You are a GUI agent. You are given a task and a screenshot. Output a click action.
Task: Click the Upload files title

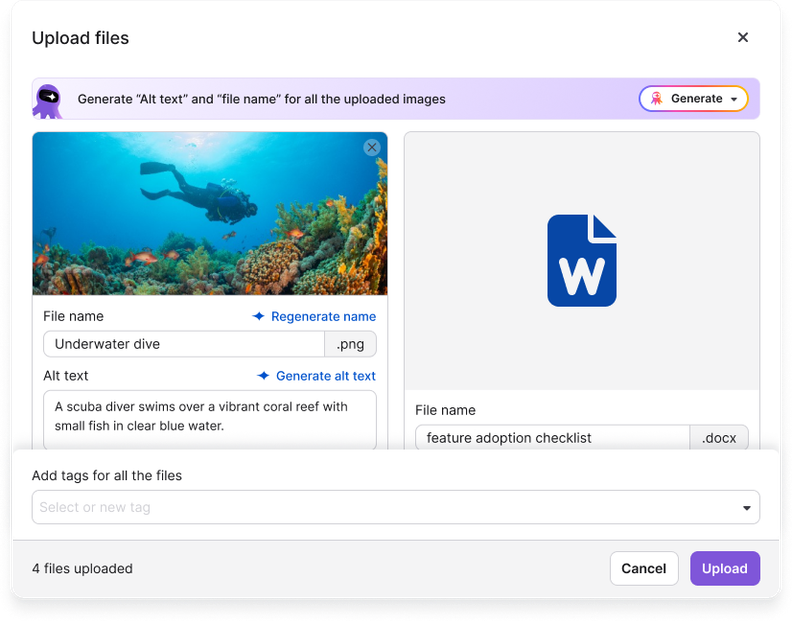(x=80, y=38)
